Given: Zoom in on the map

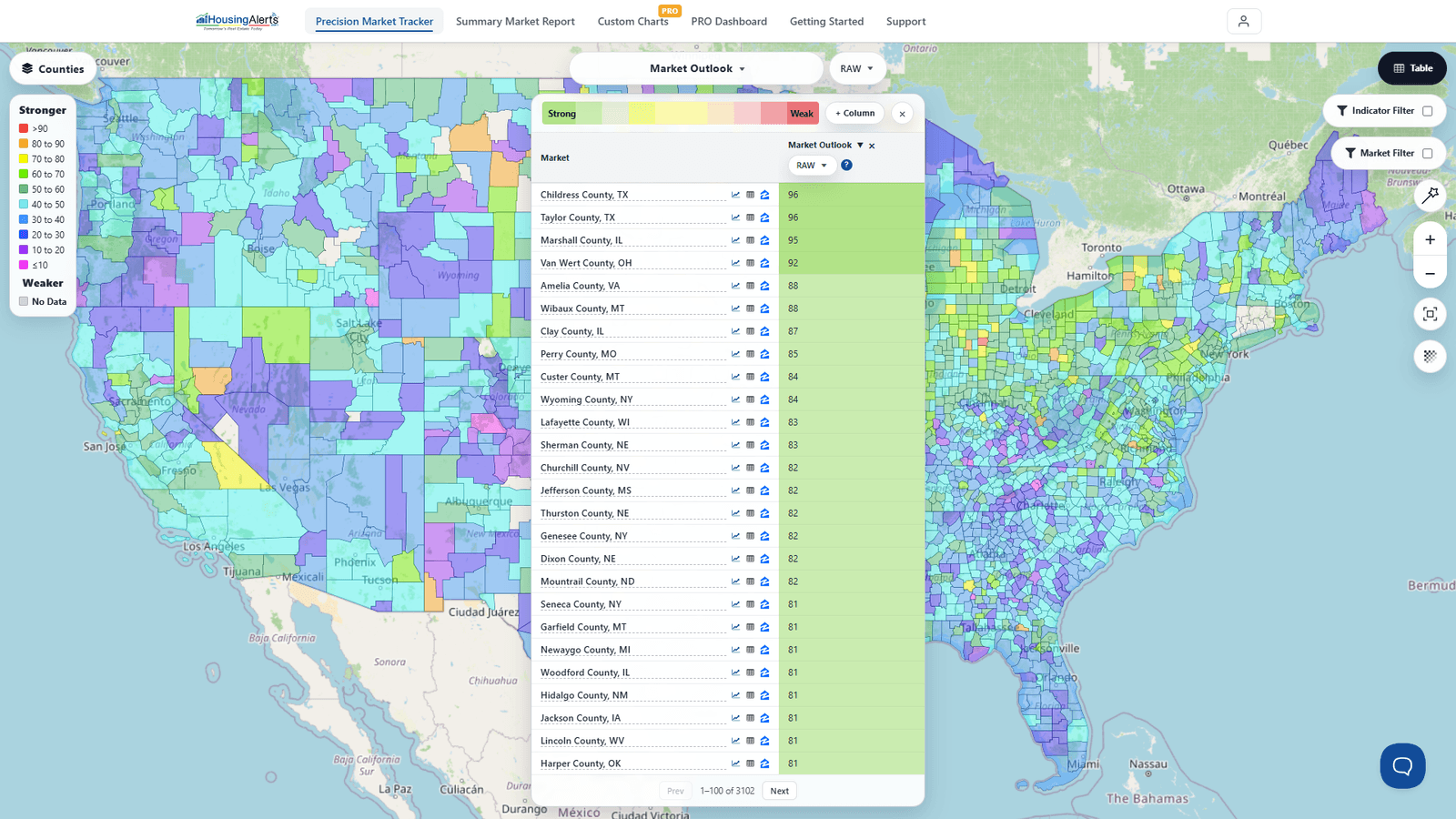Looking at the screenshot, I should point(1430,239).
